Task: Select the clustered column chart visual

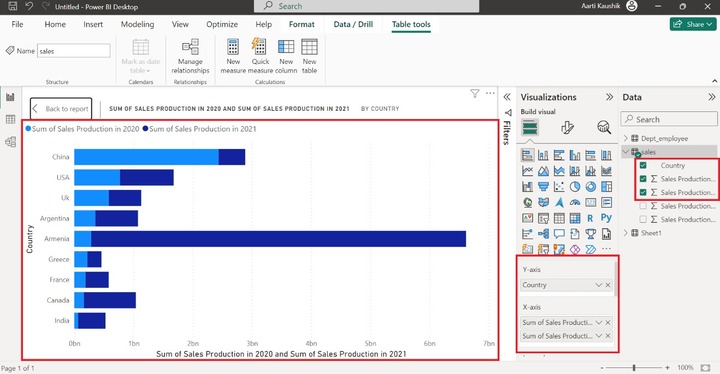Action: coord(575,155)
